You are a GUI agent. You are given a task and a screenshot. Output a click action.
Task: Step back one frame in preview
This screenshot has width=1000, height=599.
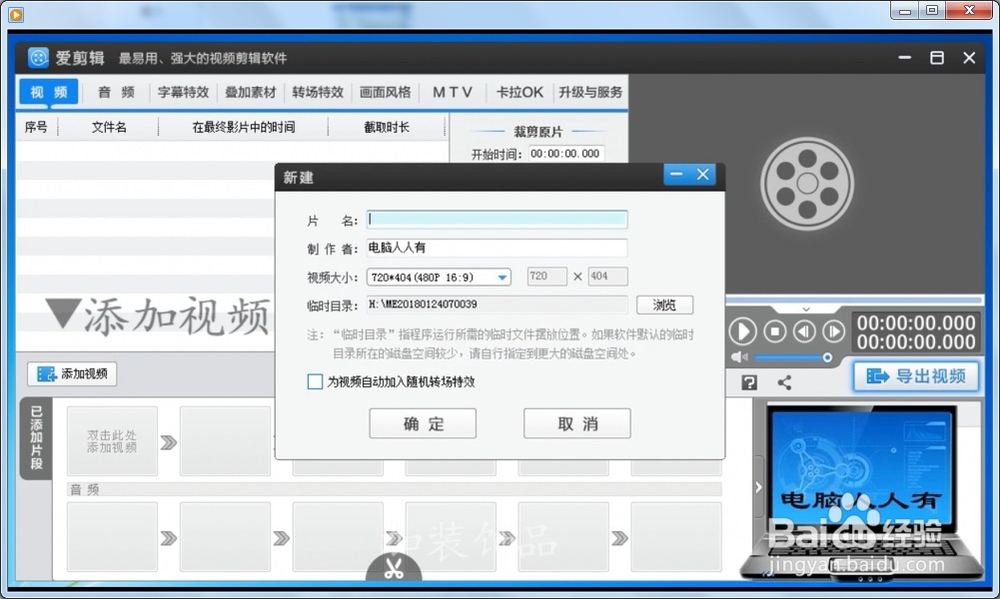[804, 331]
